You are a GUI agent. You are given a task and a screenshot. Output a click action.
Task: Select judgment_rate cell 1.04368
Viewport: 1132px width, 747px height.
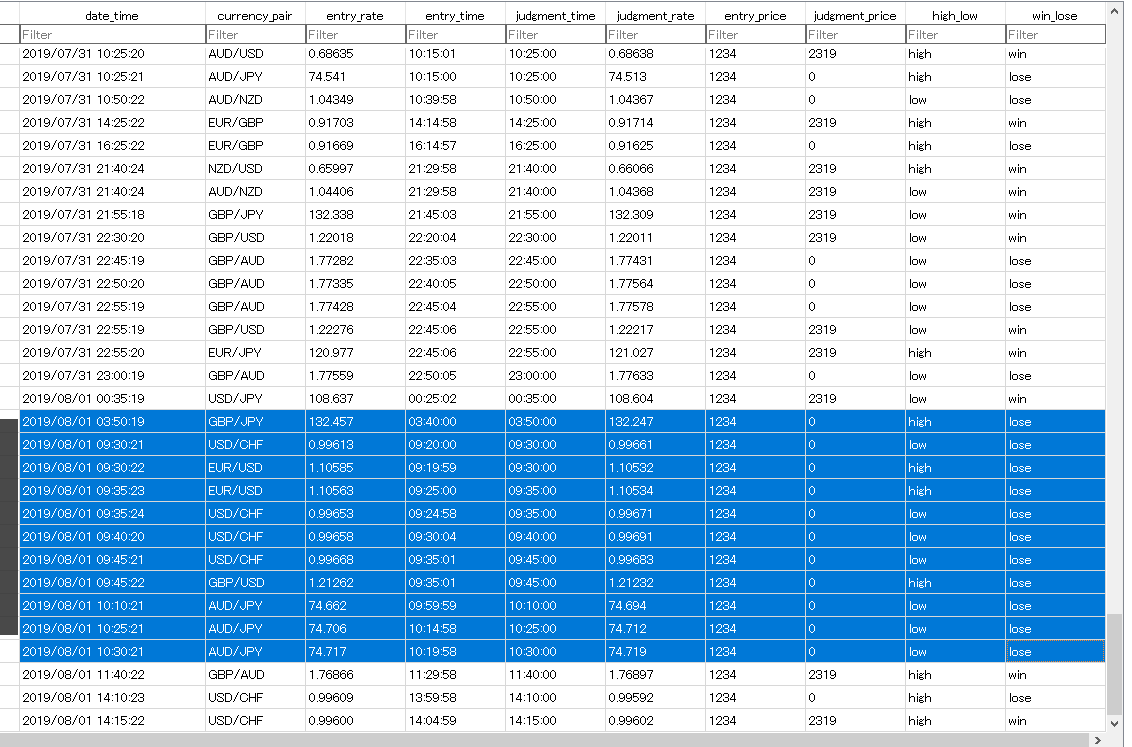click(656, 192)
